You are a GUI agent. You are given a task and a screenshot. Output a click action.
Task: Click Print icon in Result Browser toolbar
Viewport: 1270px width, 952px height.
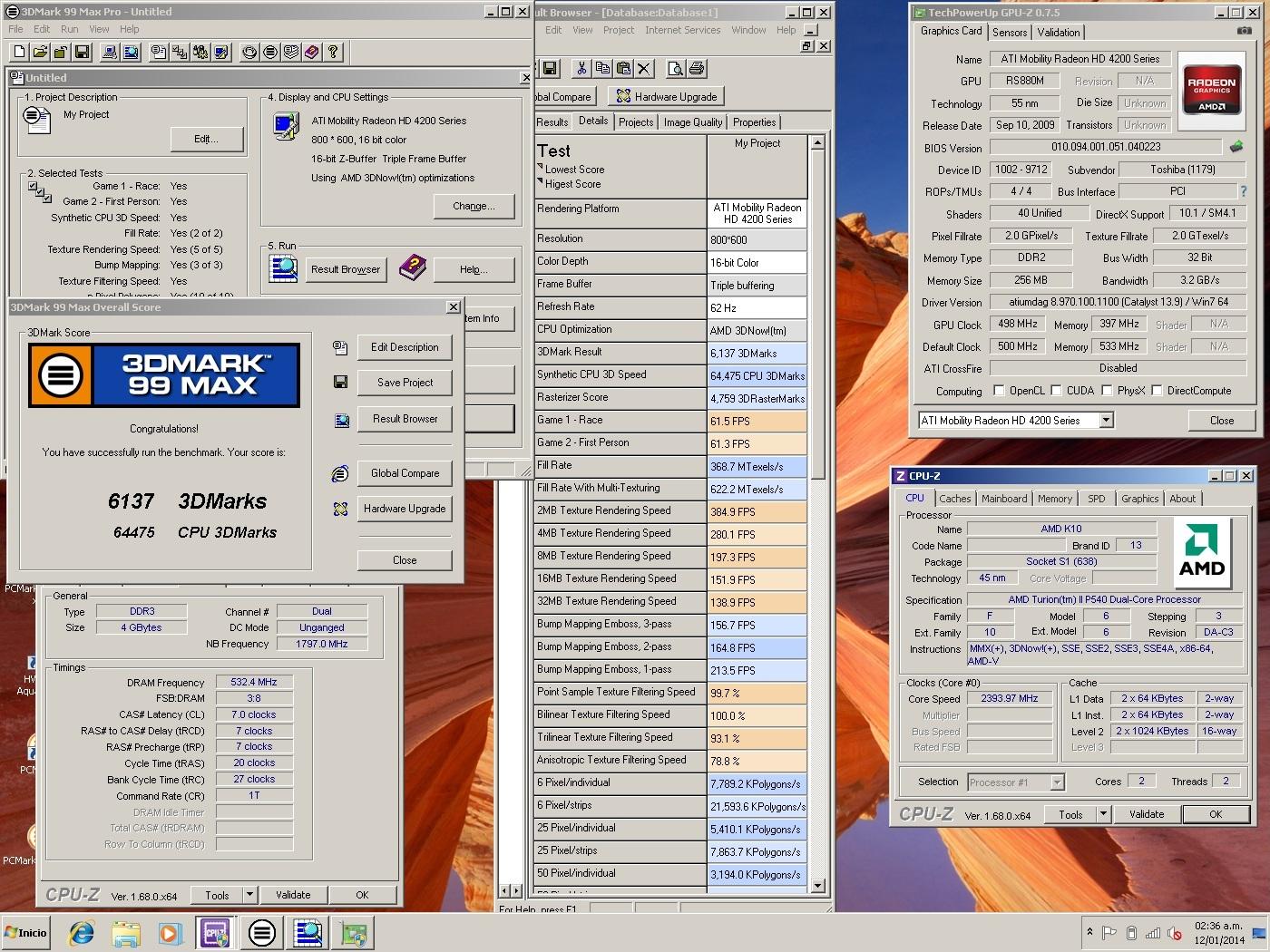[697, 68]
